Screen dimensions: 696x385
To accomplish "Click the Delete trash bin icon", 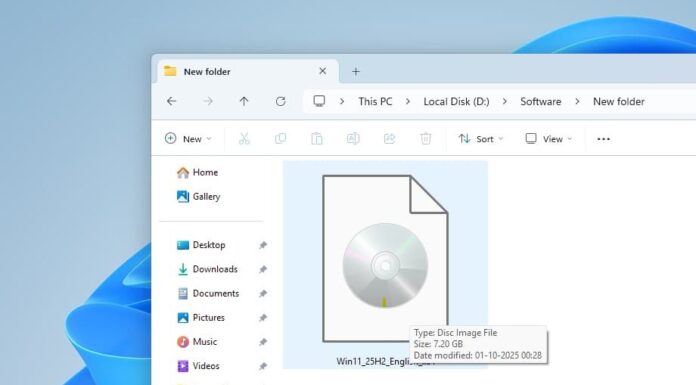I will click(426, 139).
